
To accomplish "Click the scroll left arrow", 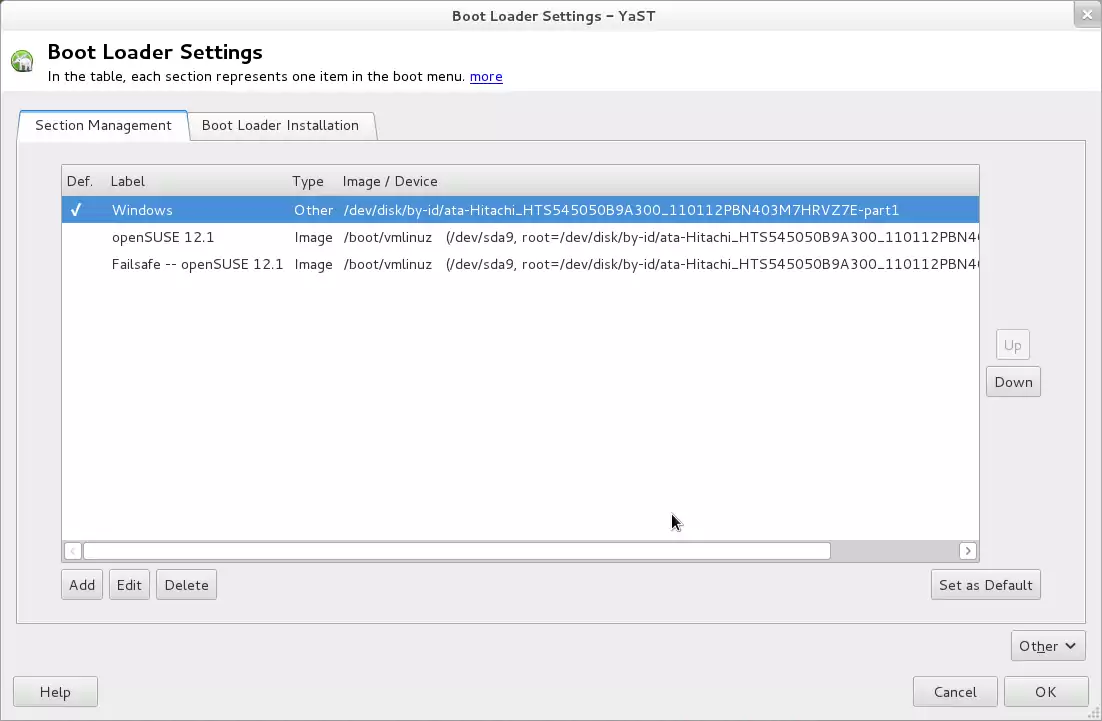I will 72,551.
